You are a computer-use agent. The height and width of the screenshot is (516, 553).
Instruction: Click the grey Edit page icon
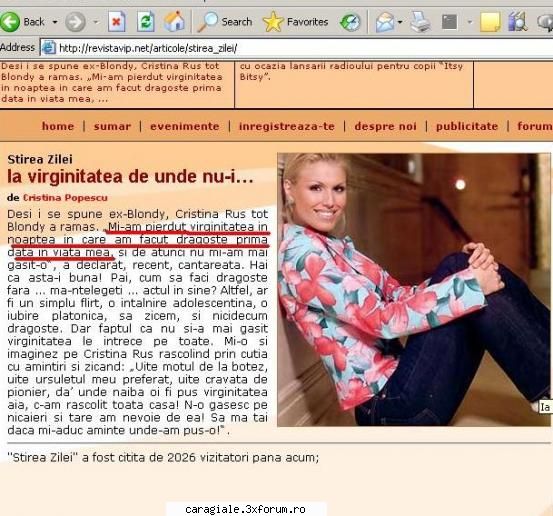[x=449, y=22]
